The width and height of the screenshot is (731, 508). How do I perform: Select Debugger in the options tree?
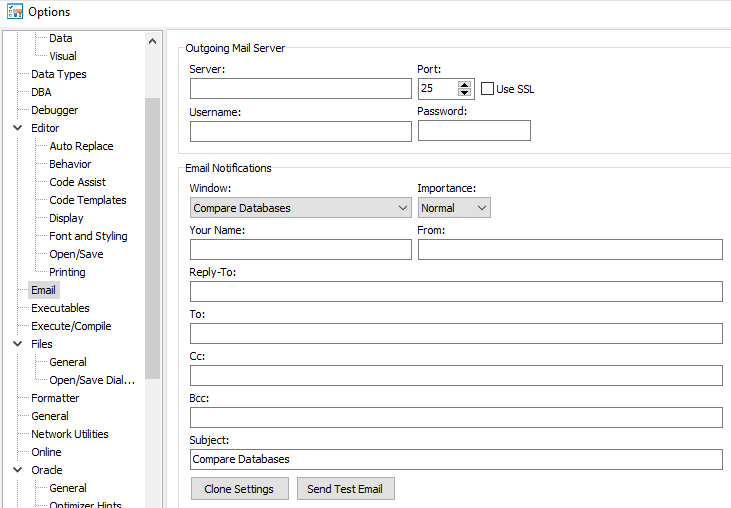point(55,110)
